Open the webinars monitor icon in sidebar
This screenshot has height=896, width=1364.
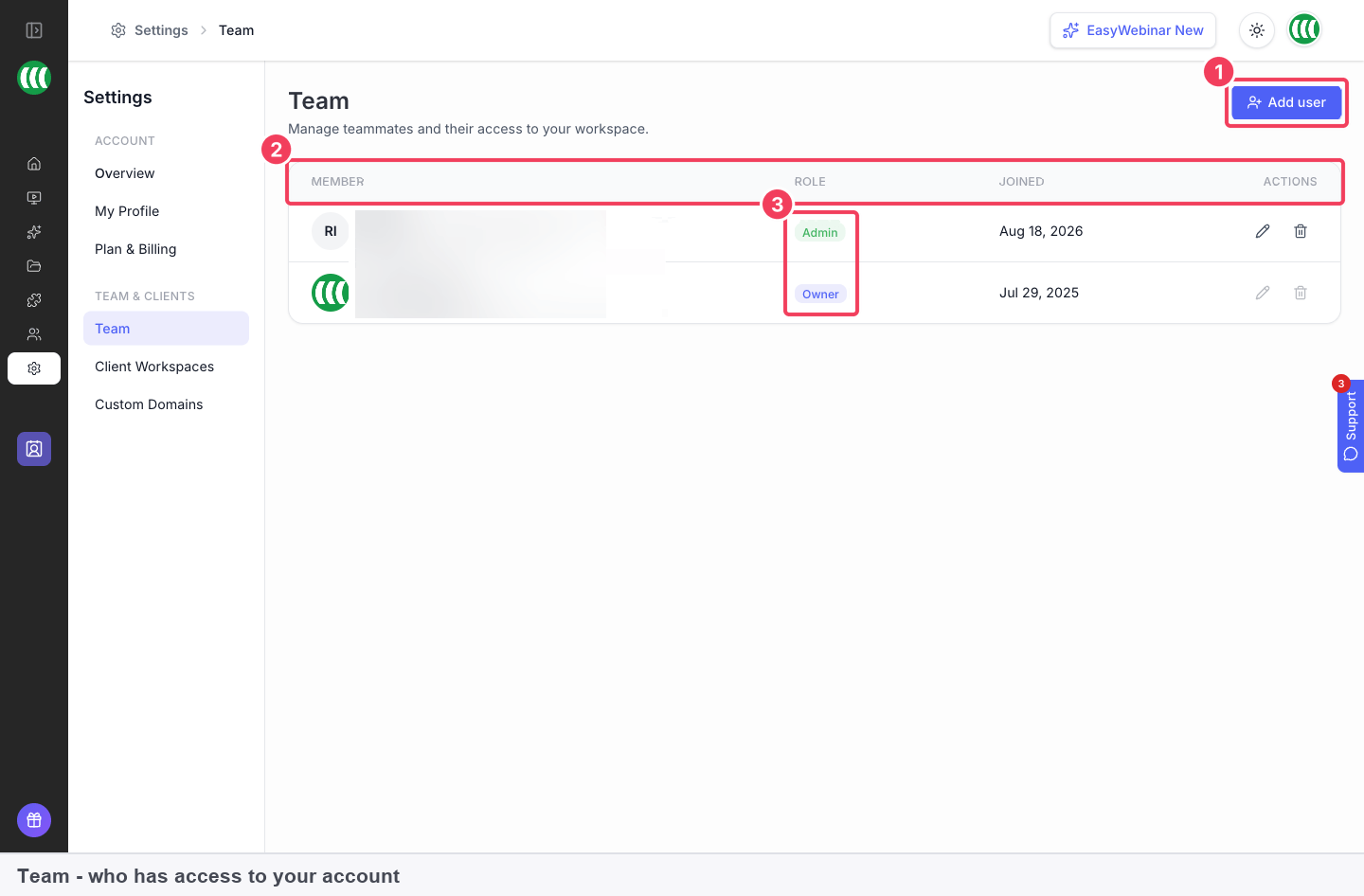[x=34, y=198]
